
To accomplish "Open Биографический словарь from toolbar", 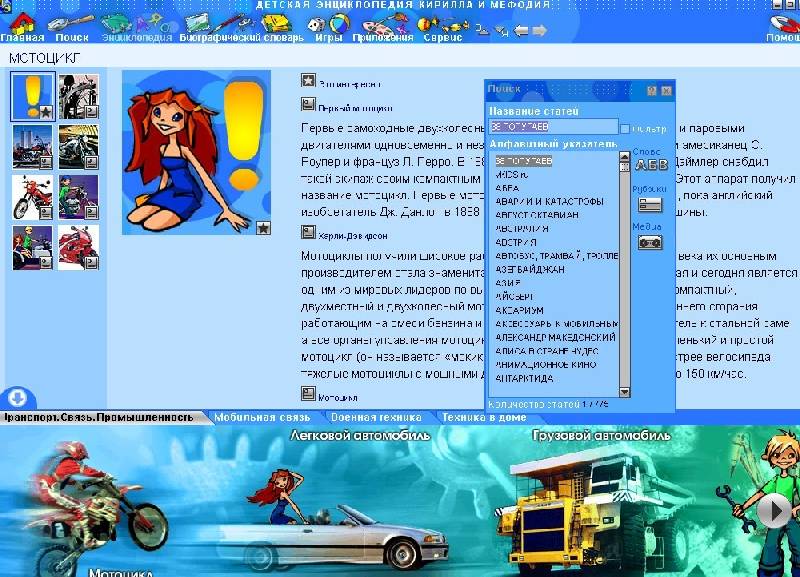I will tap(241, 27).
